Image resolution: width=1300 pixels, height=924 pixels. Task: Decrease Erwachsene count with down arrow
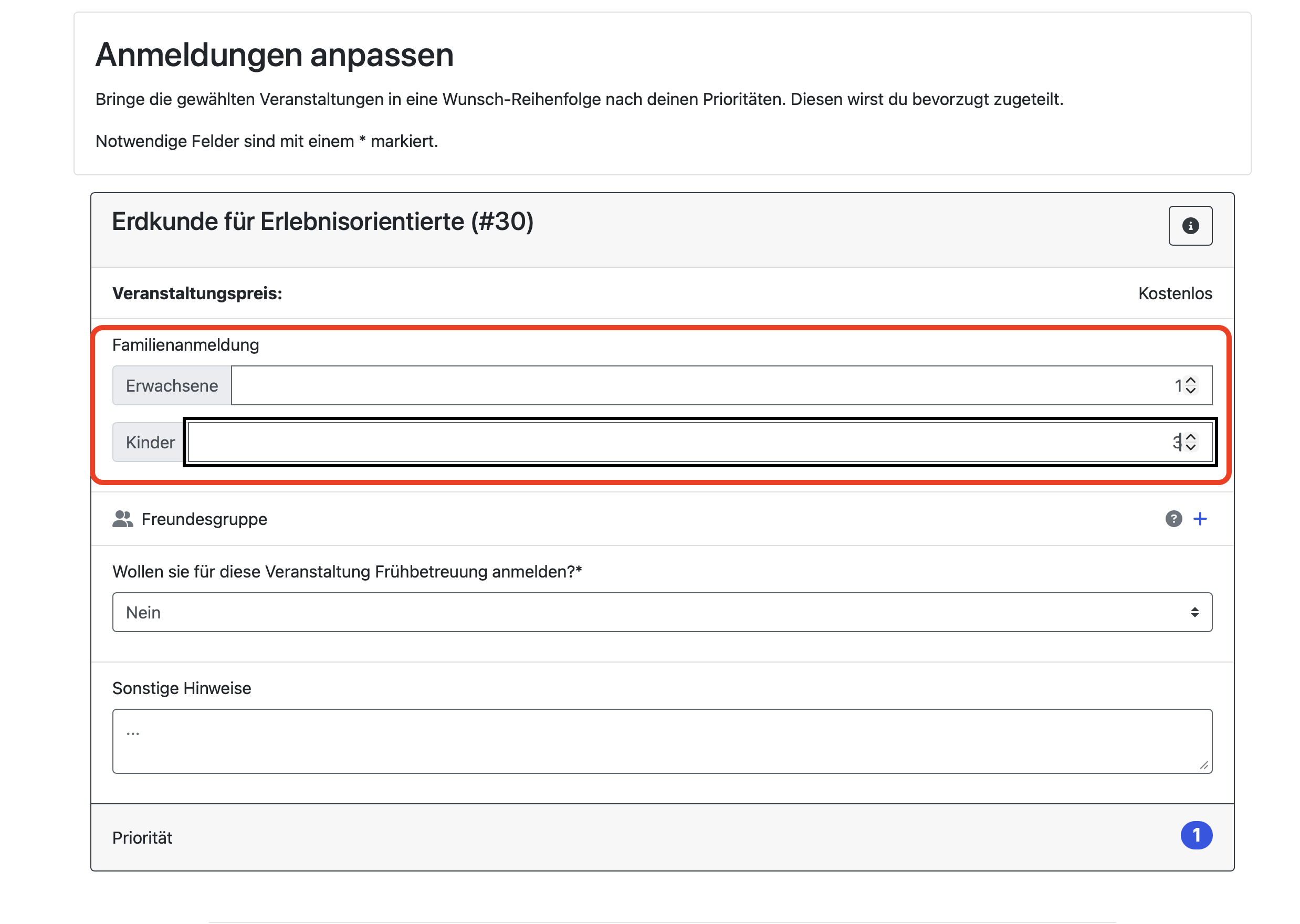point(1190,392)
